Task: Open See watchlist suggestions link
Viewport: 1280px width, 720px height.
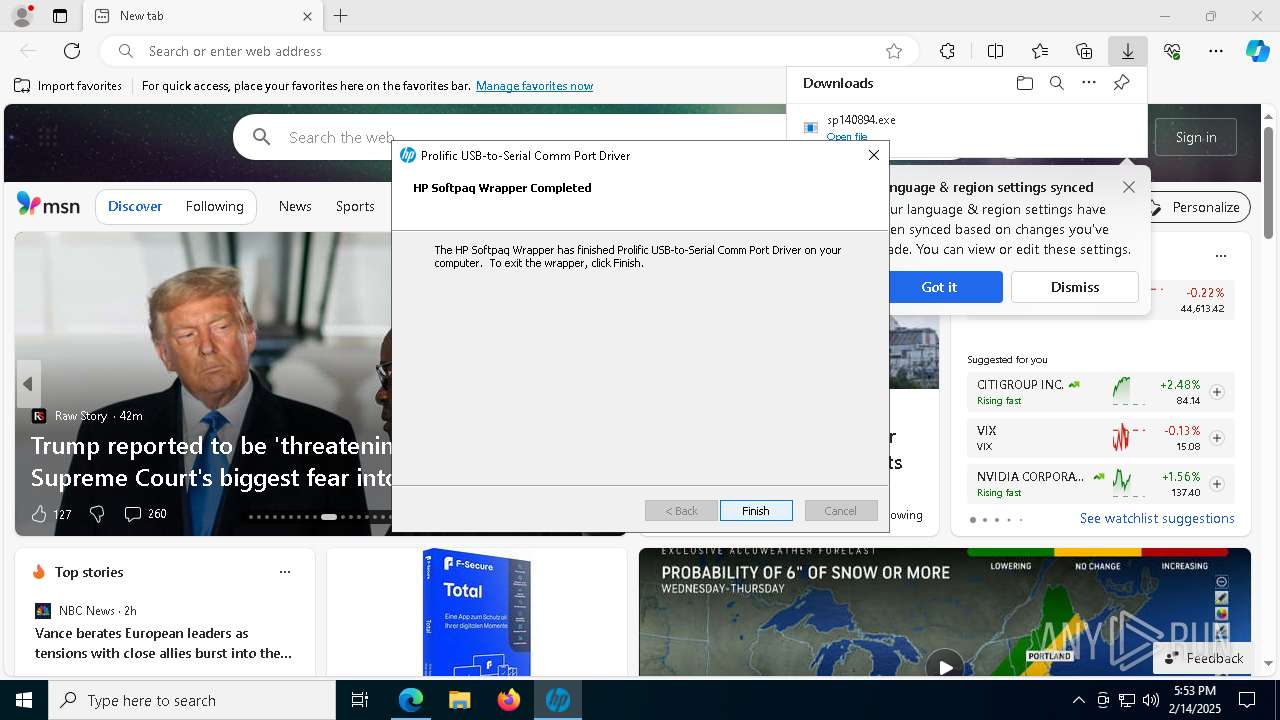Action: click(x=1157, y=518)
